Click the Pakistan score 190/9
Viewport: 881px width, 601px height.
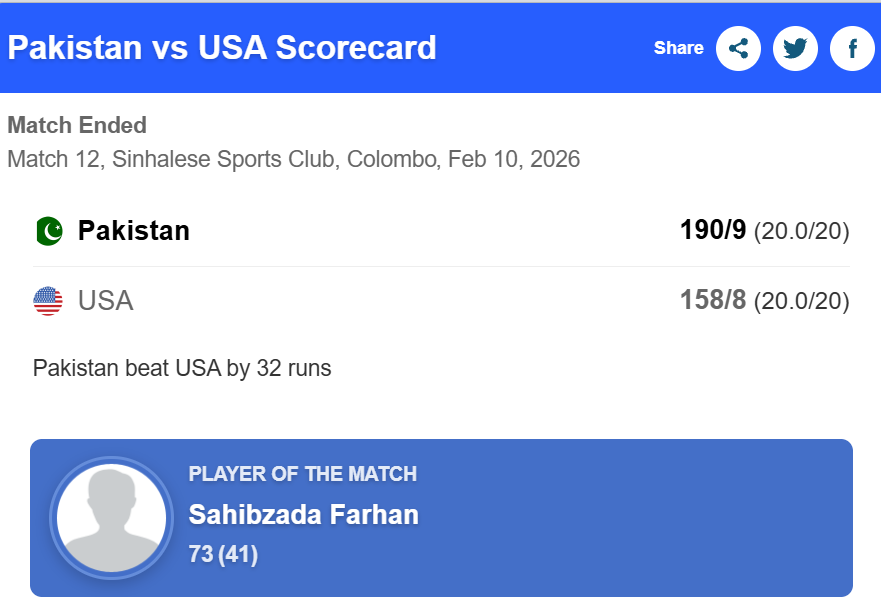click(x=713, y=231)
